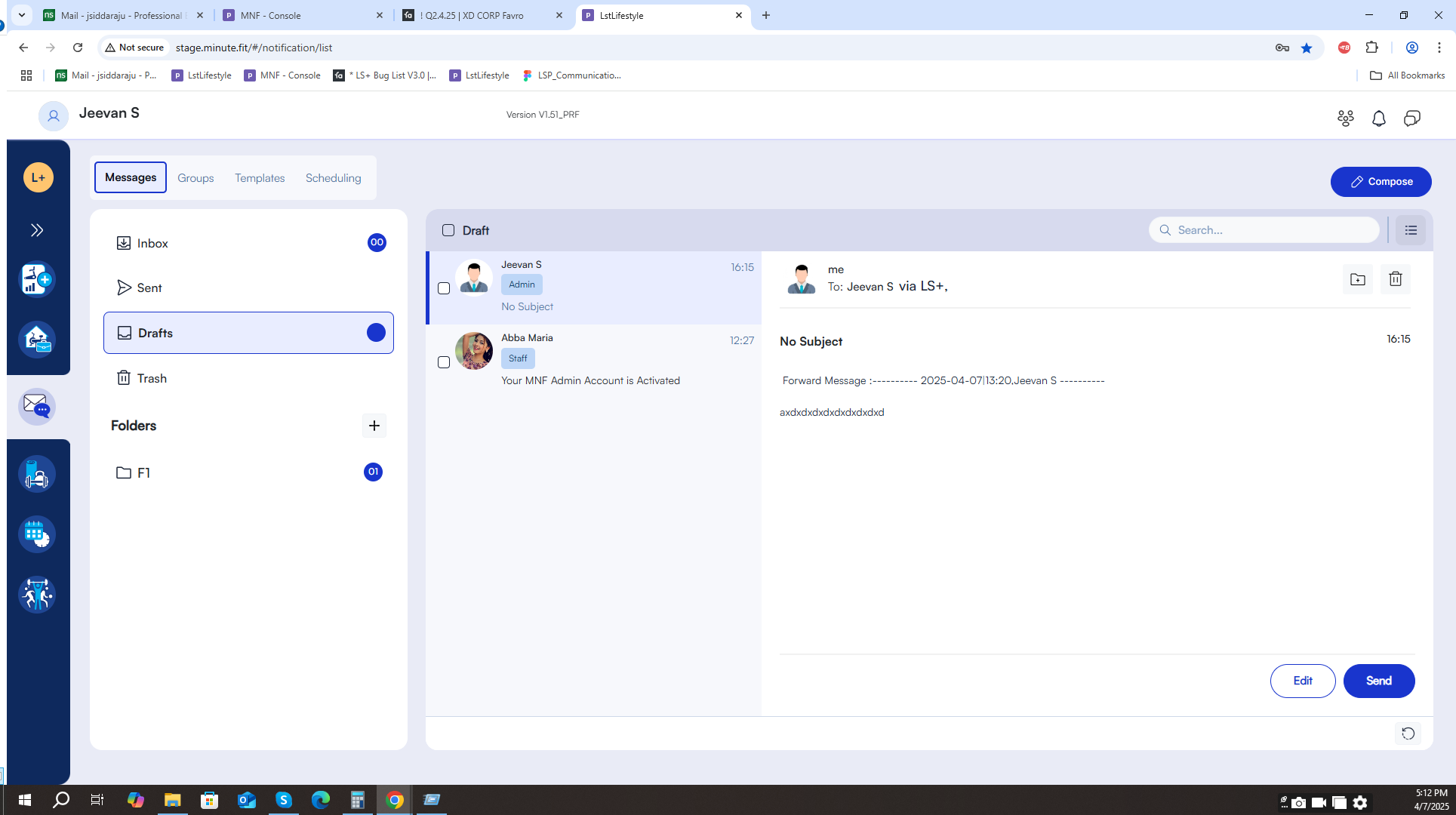Open the group people icon in header
The height and width of the screenshot is (815, 1456).
1345,118
